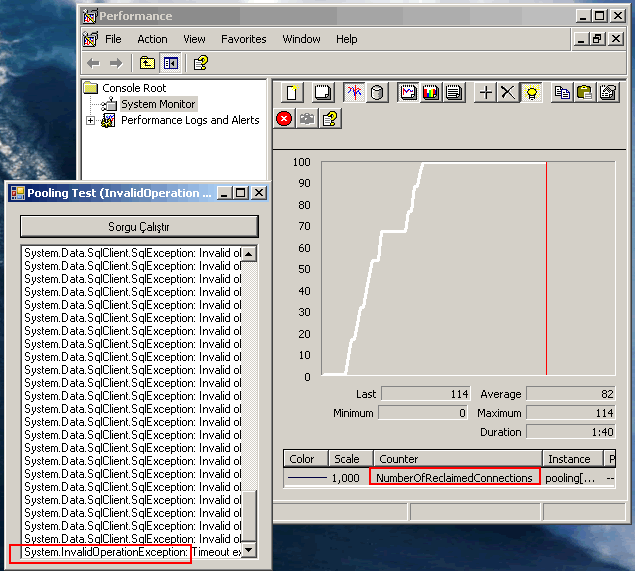The height and width of the screenshot is (571, 635).
Task: Select the View Report icon
Action: pyautogui.click(x=453, y=93)
